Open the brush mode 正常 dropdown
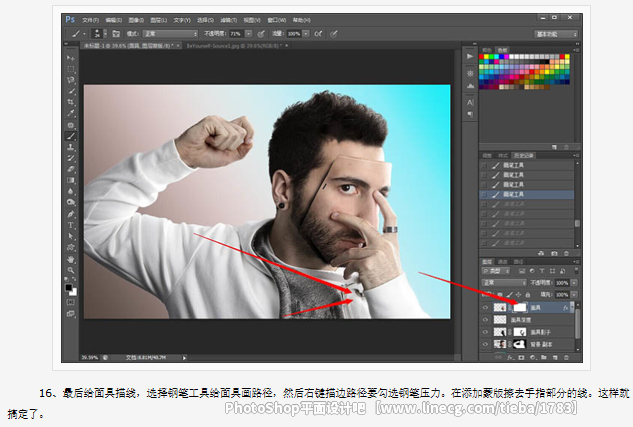The image size is (633, 427). 170,33
